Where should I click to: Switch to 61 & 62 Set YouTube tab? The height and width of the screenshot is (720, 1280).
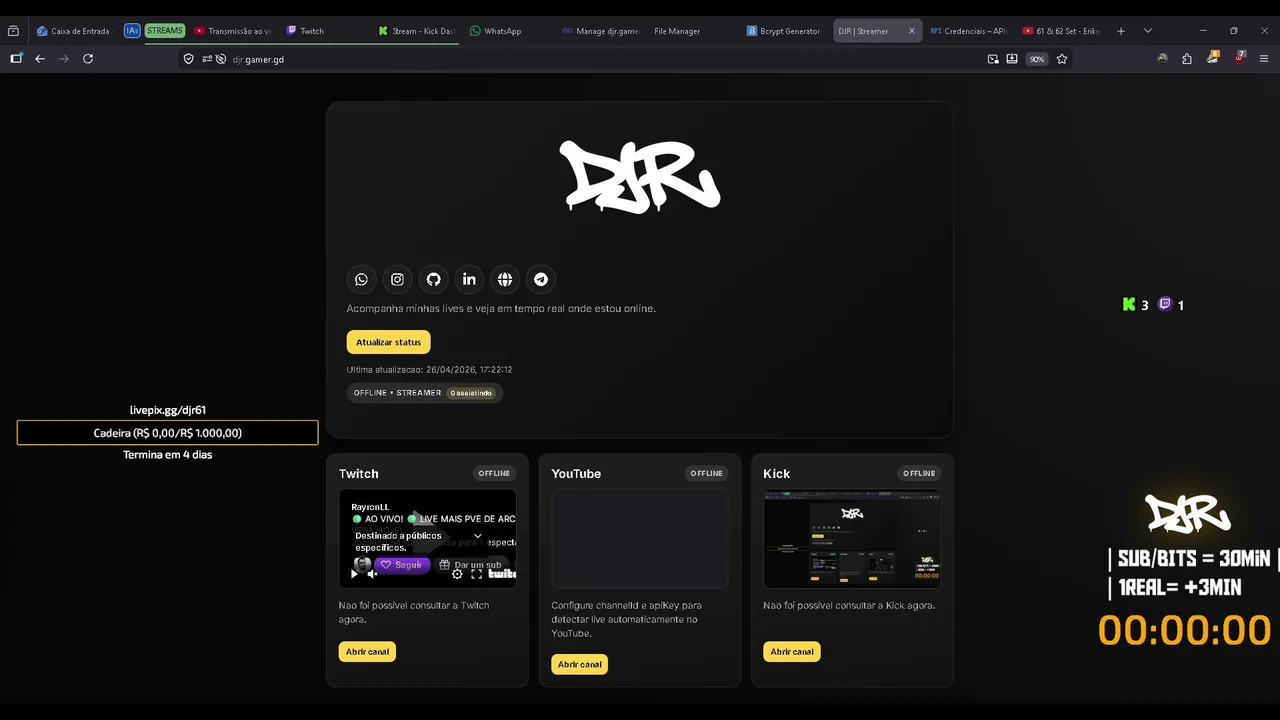pyautogui.click(x=1060, y=31)
